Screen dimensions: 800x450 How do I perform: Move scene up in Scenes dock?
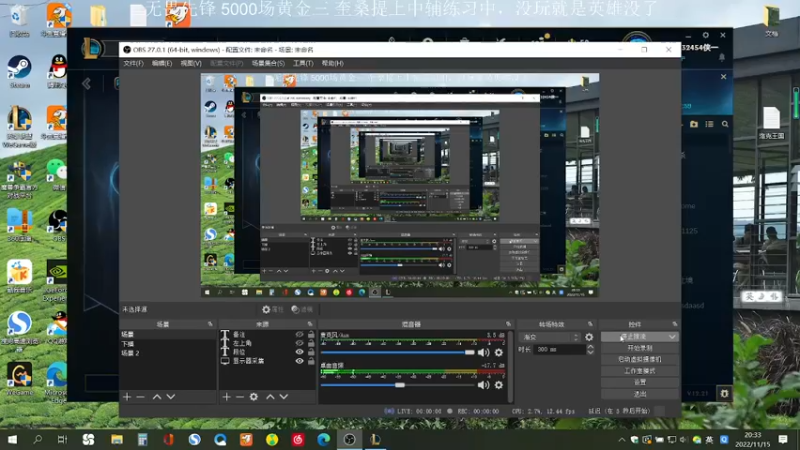coord(157,396)
